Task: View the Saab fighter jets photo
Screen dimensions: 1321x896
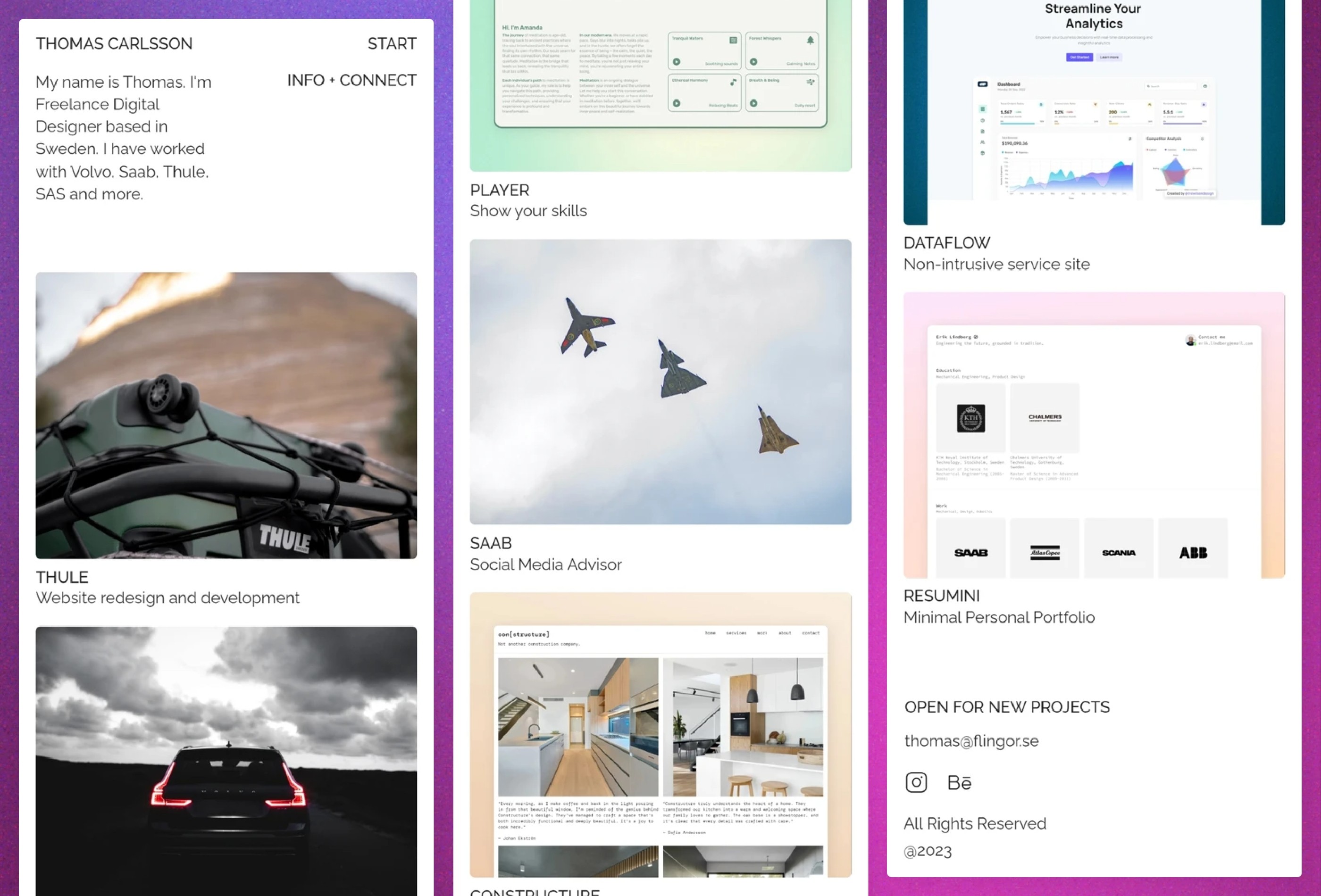Action: 660,382
